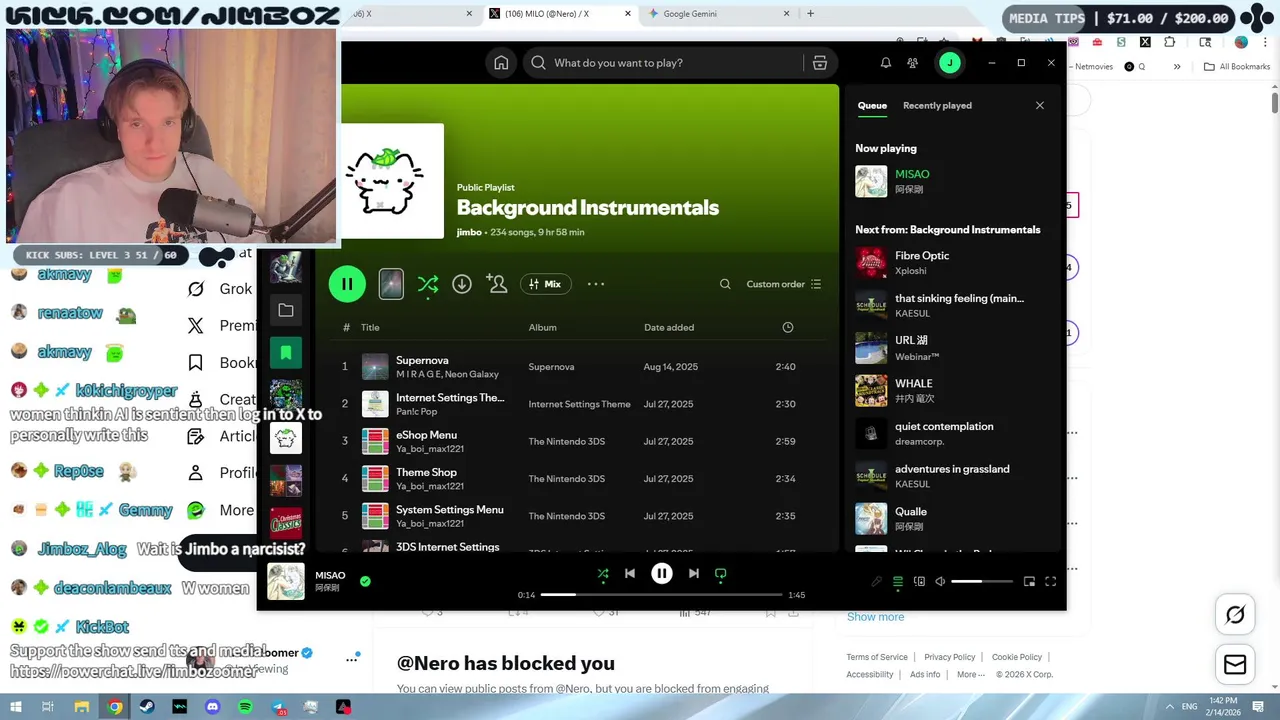Open the Terms of Service link
Screen dimensions: 1280x720
(877, 657)
